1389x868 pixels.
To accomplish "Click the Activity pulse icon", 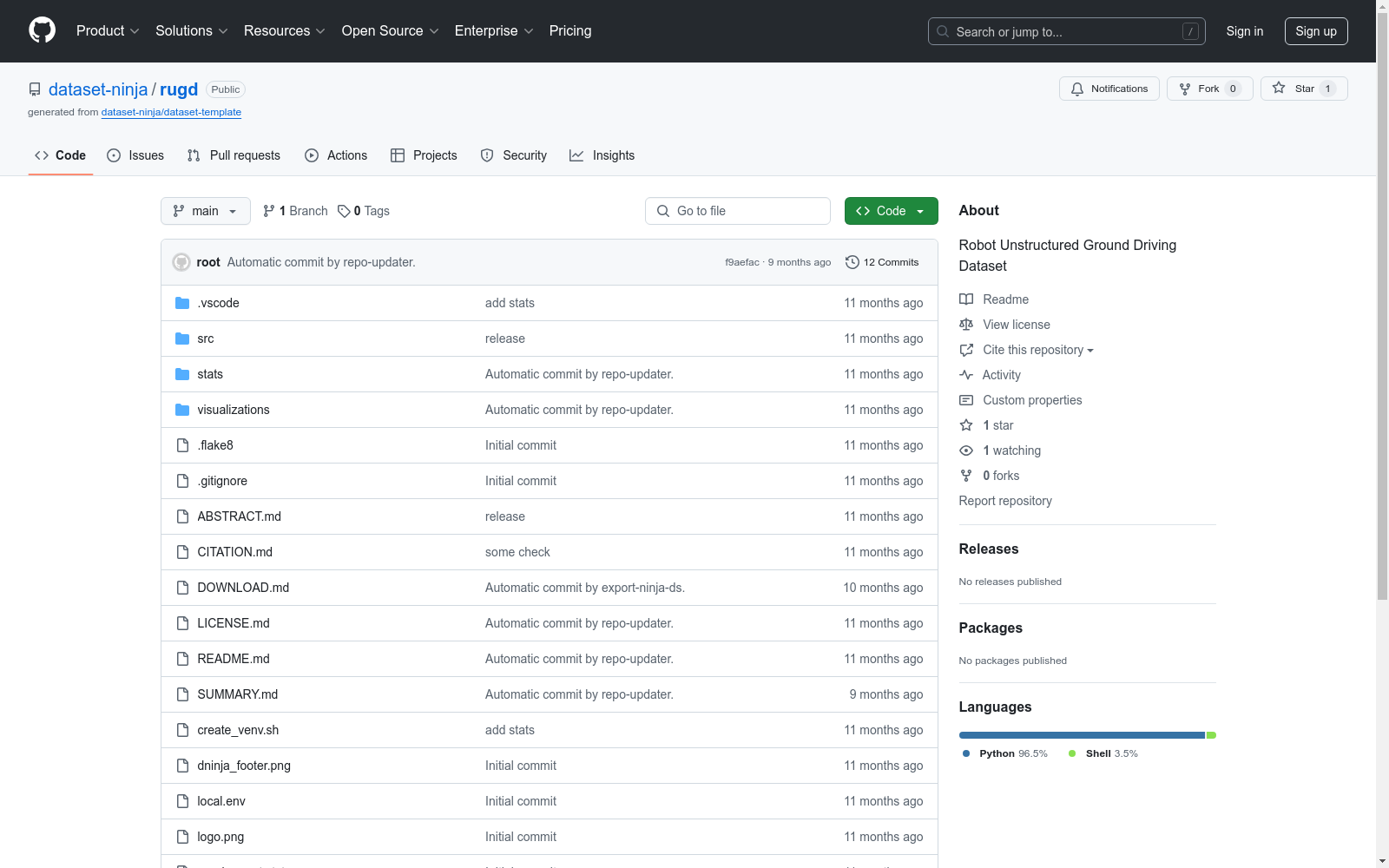I will (x=966, y=375).
